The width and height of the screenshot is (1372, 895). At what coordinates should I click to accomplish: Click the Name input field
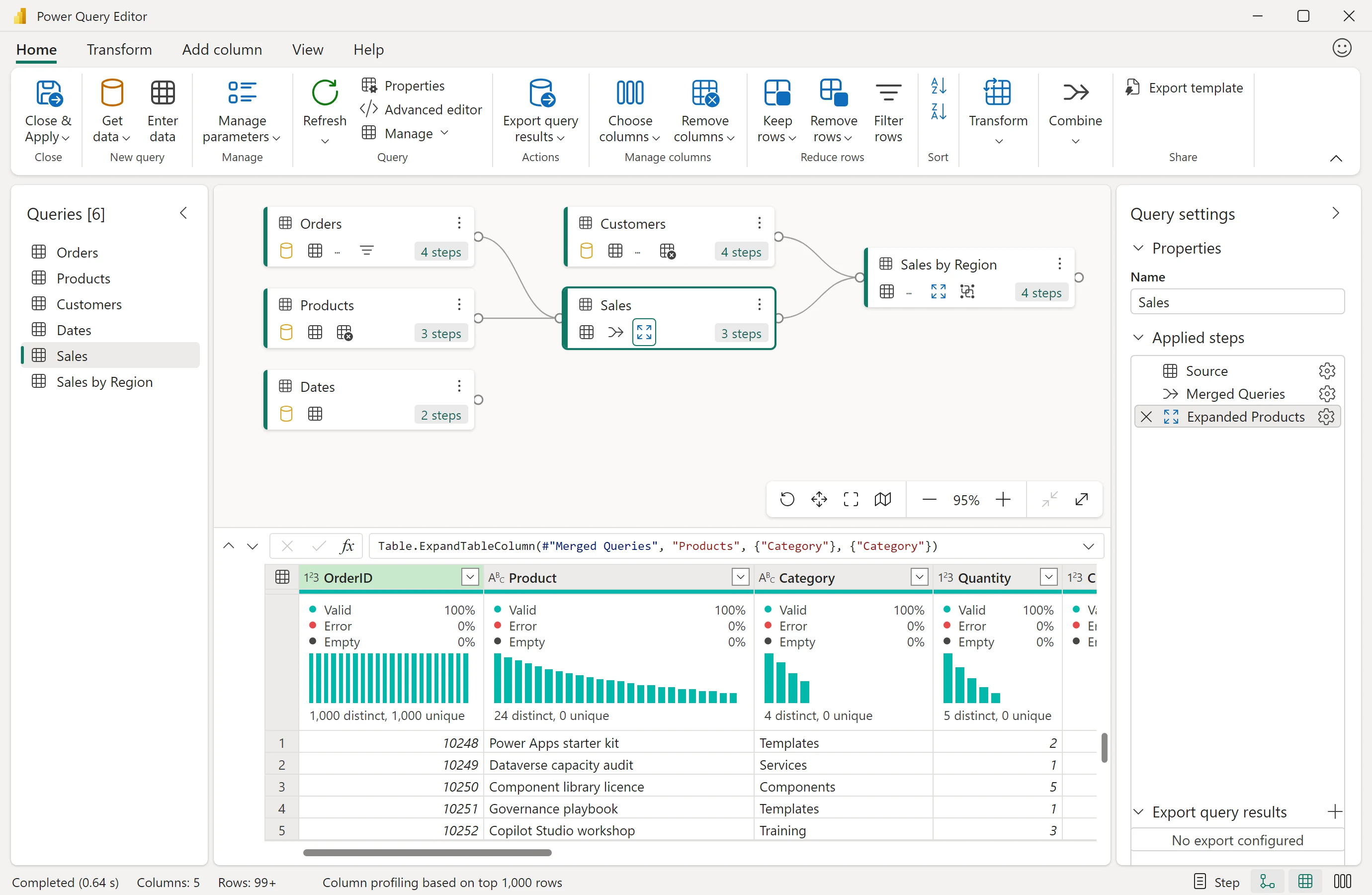[1237, 302]
